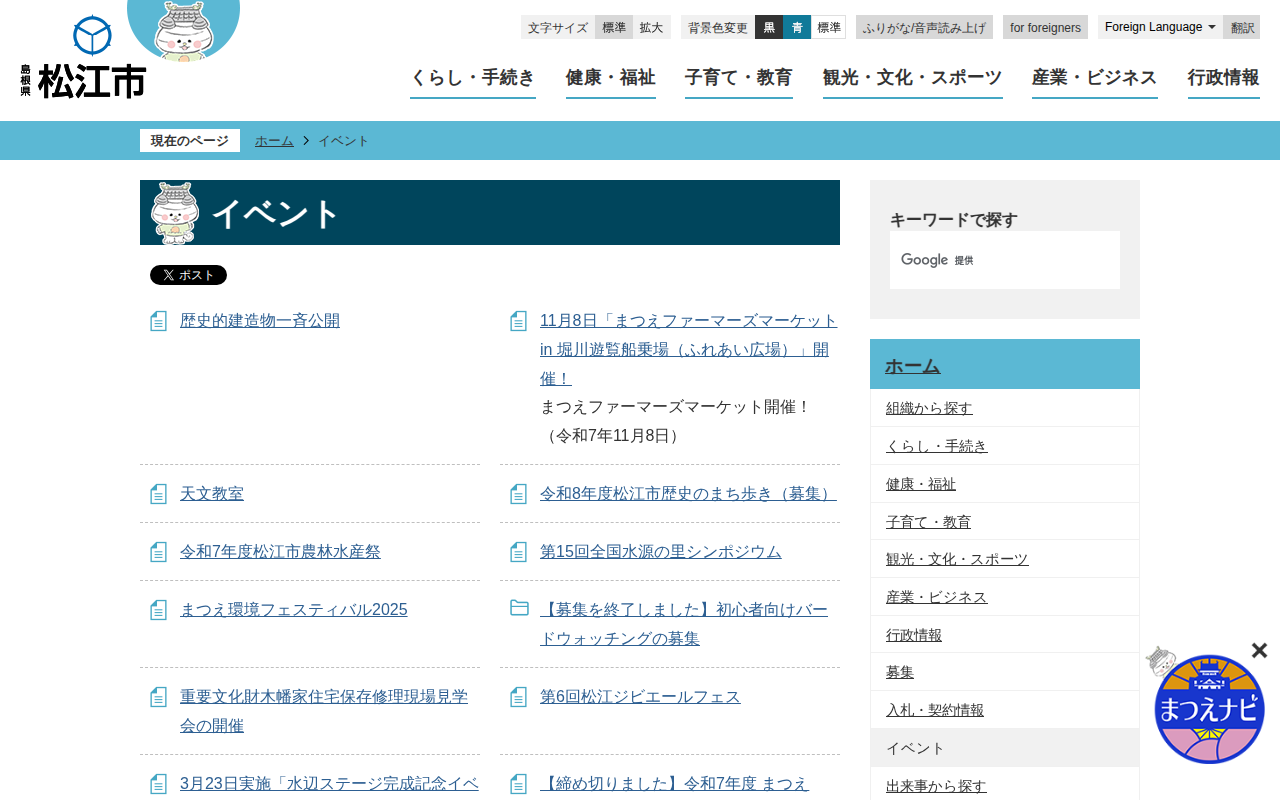
Task: Click document icon beside 【締め切りました】 link
Action: [x=518, y=784]
